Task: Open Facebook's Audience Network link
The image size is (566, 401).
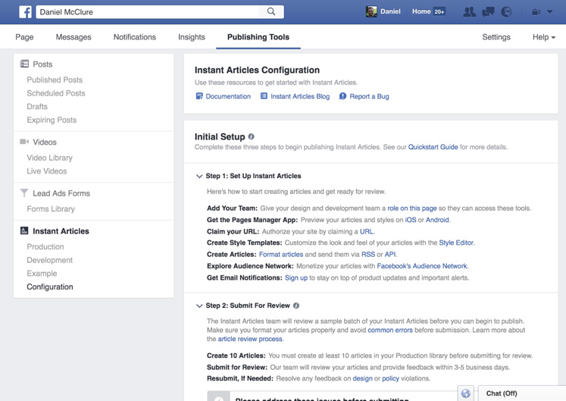Action: coord(422,266)
